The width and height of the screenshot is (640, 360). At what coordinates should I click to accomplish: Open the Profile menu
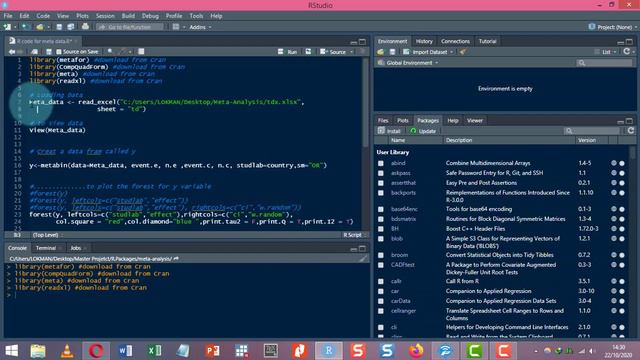(174, 16)
